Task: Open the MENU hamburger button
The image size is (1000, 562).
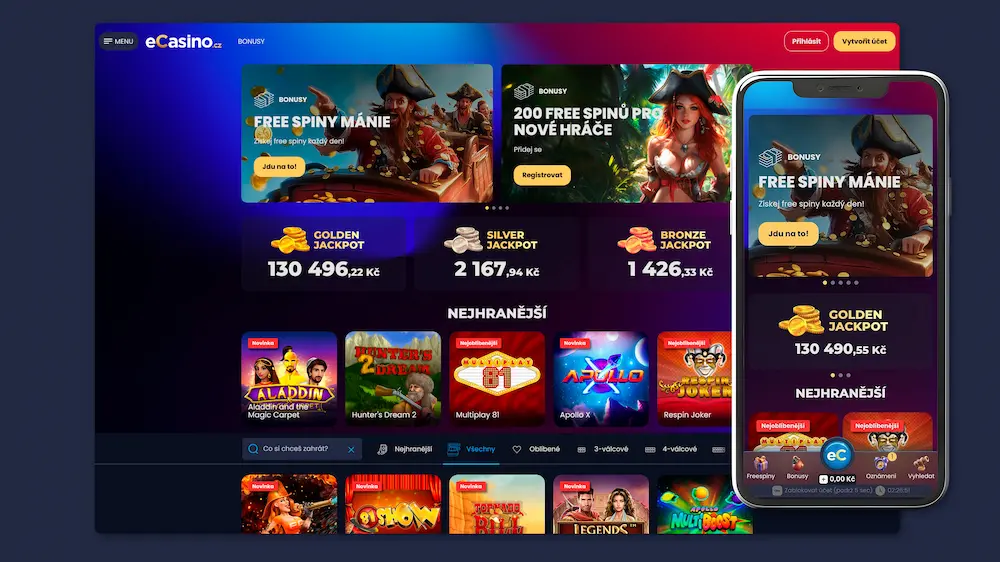Action: pyautogui.click(x=118, y=41)
